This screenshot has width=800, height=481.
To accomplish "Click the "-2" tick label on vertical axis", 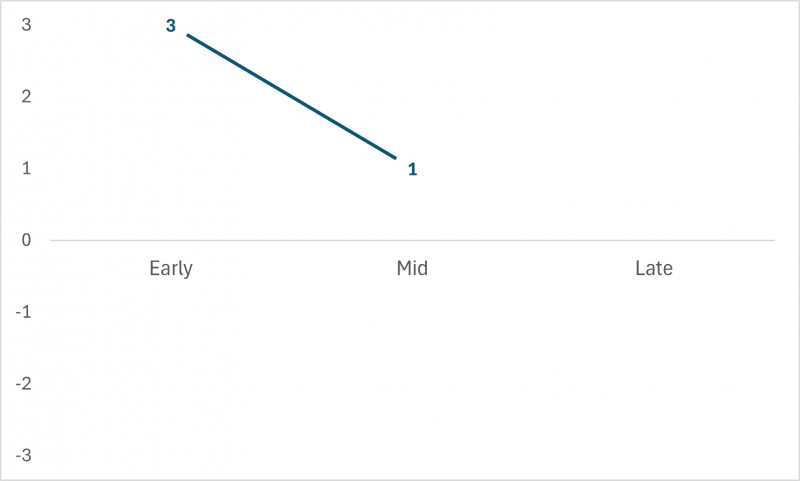I will pos(24,383).
